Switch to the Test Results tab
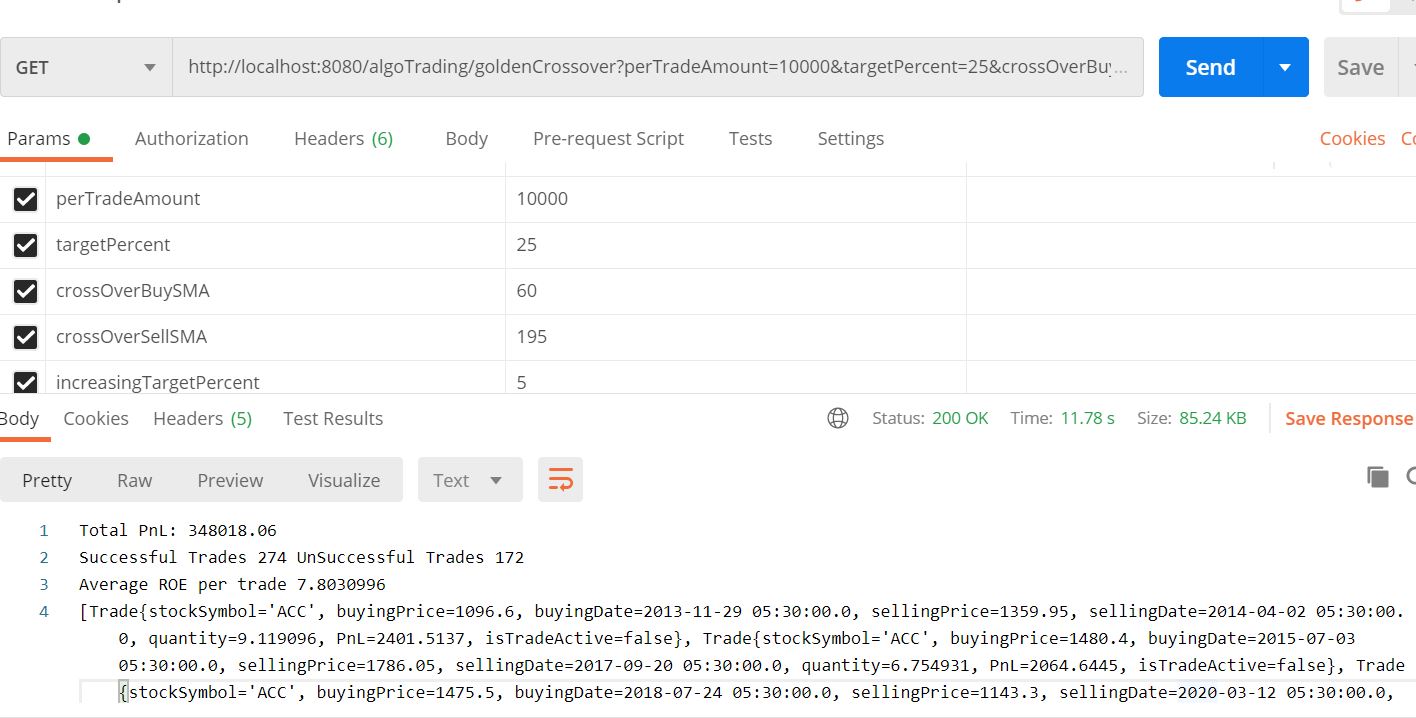The image size is (1416, 718). [x=332, y=418]
